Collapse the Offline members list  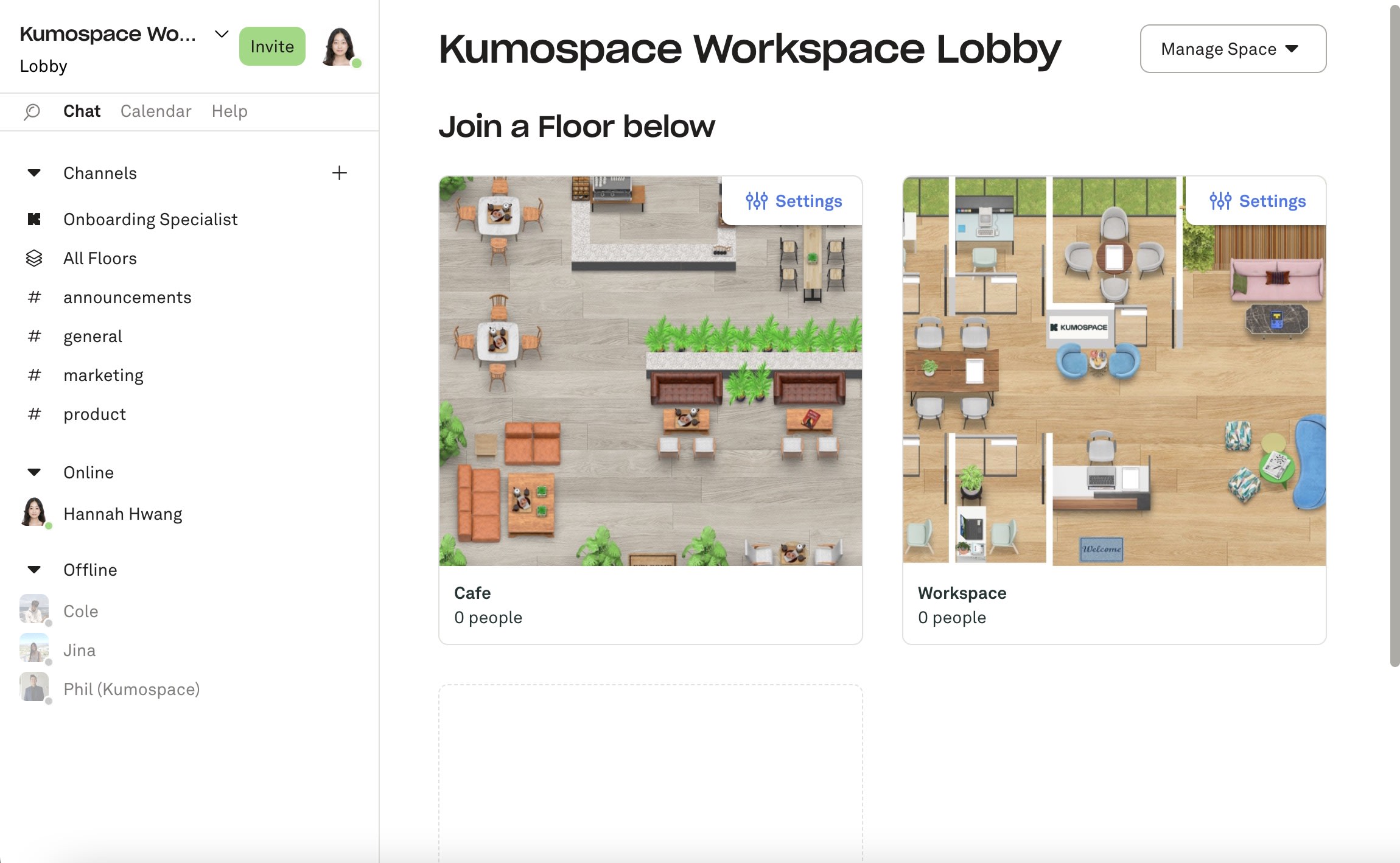[34, 570]
